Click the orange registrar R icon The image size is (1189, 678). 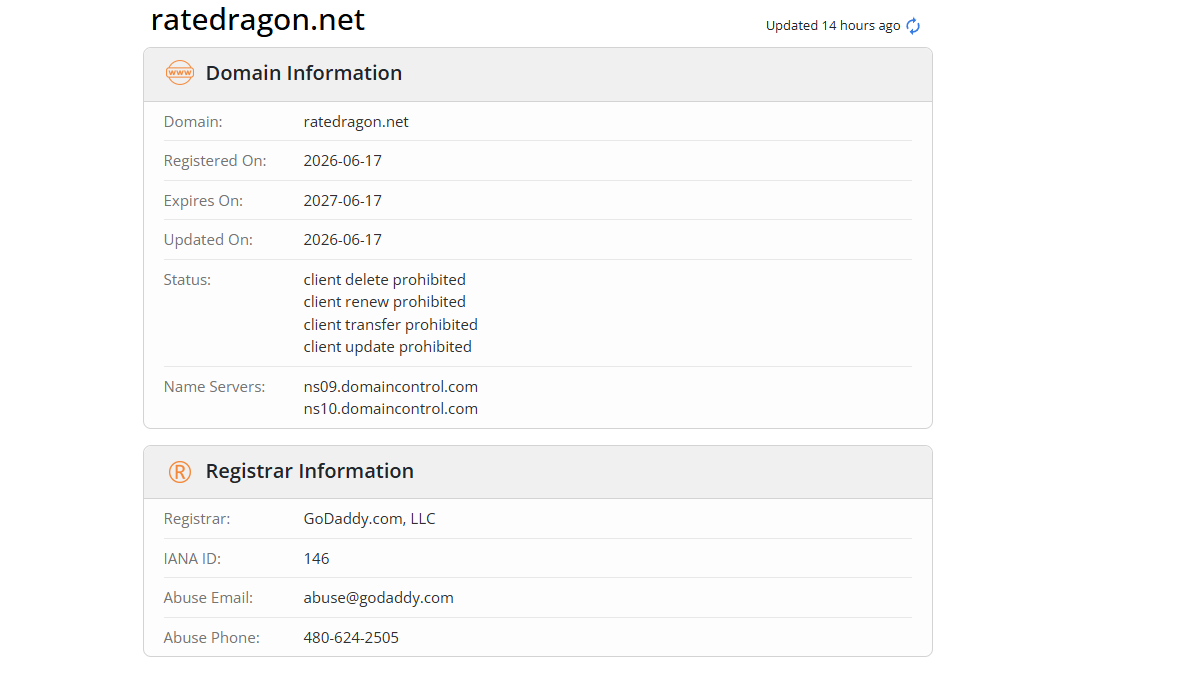click(180, 472)
